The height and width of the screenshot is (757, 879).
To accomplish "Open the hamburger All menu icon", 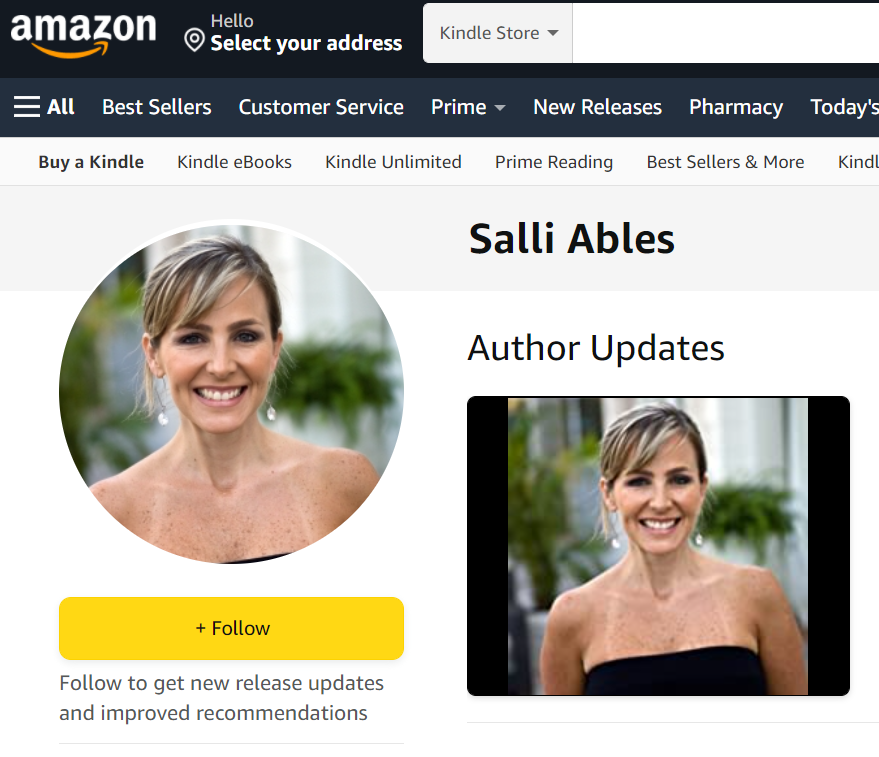I will [27, 107].
